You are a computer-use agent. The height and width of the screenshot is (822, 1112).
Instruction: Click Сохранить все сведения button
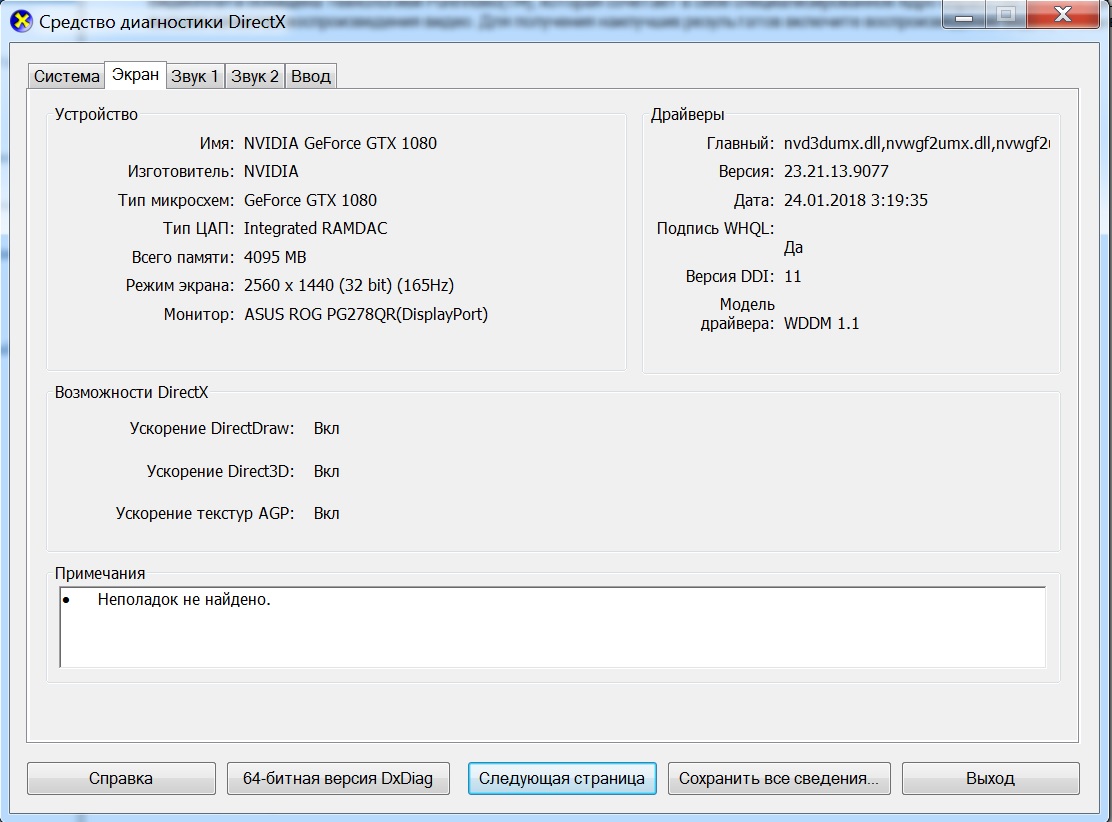779,778
